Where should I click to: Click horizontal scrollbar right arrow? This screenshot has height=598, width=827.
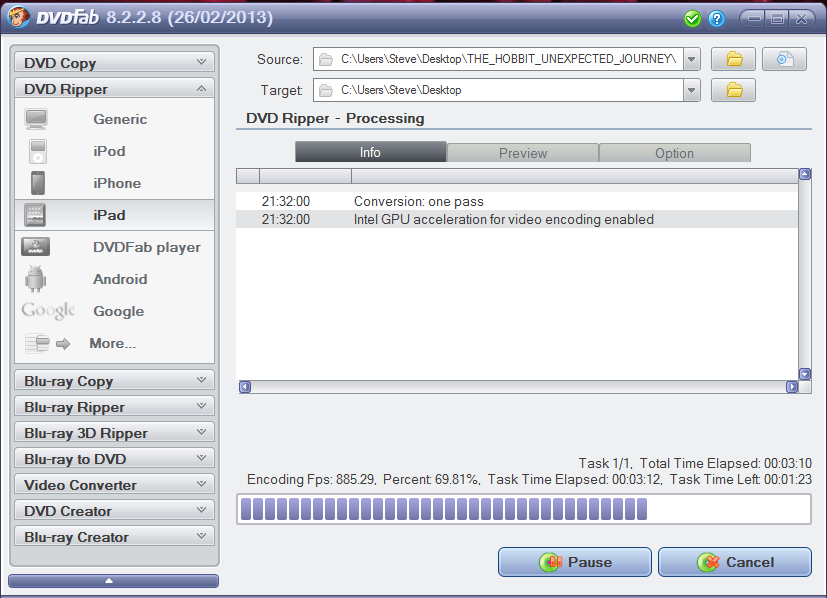(x=792, y=387)
